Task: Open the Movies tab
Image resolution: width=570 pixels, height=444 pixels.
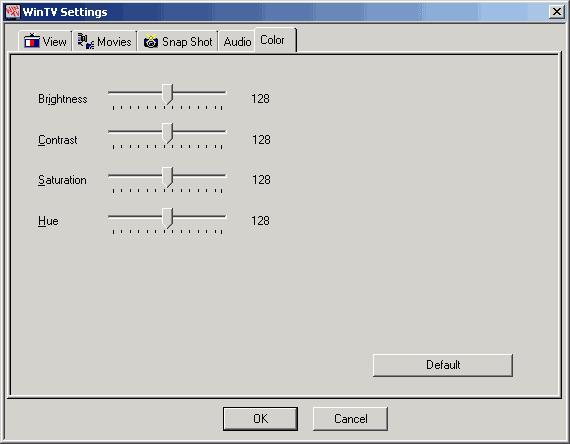Action: [105, 41]
